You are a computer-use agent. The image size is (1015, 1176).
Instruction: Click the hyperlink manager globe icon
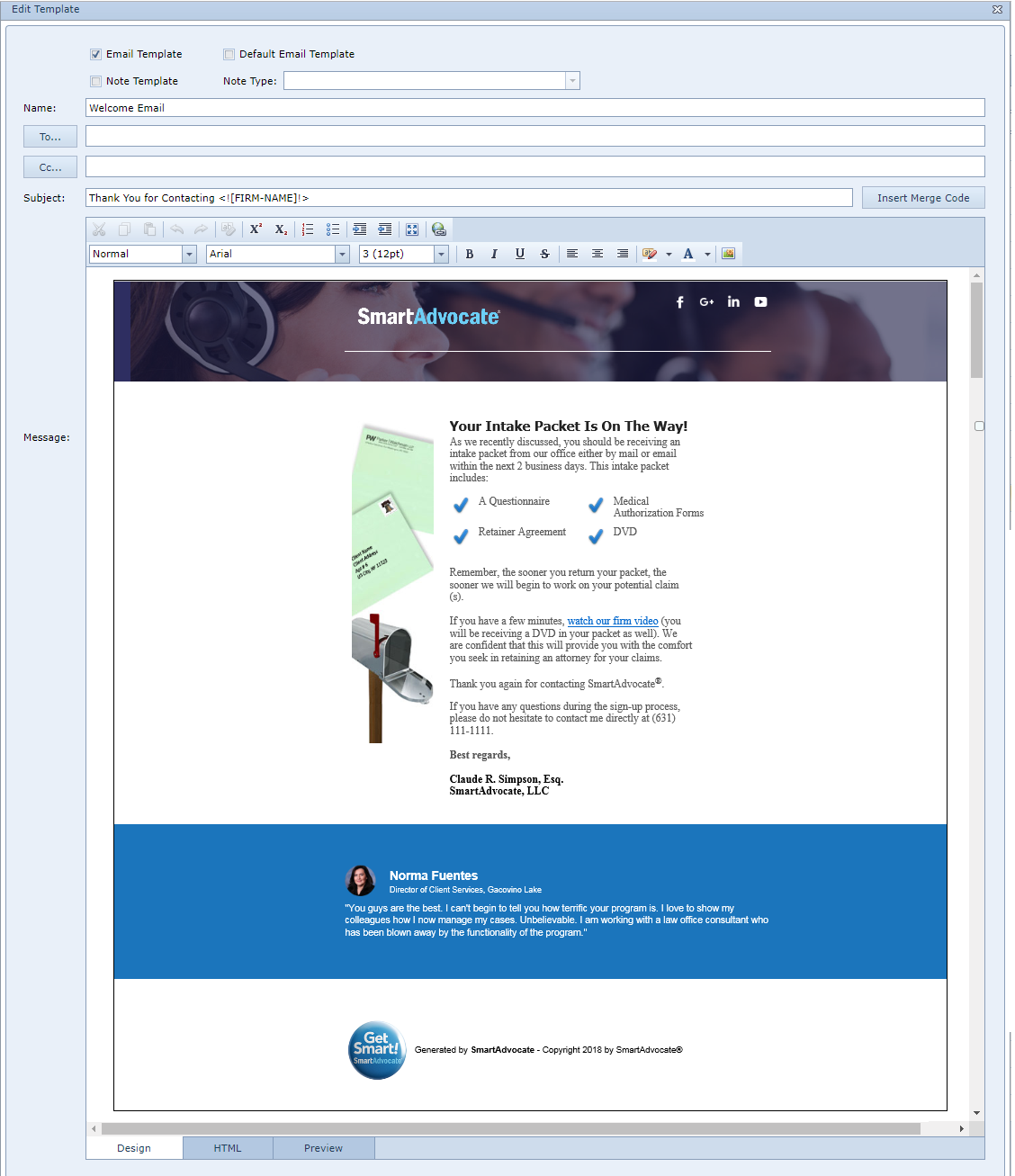(438, 229)
